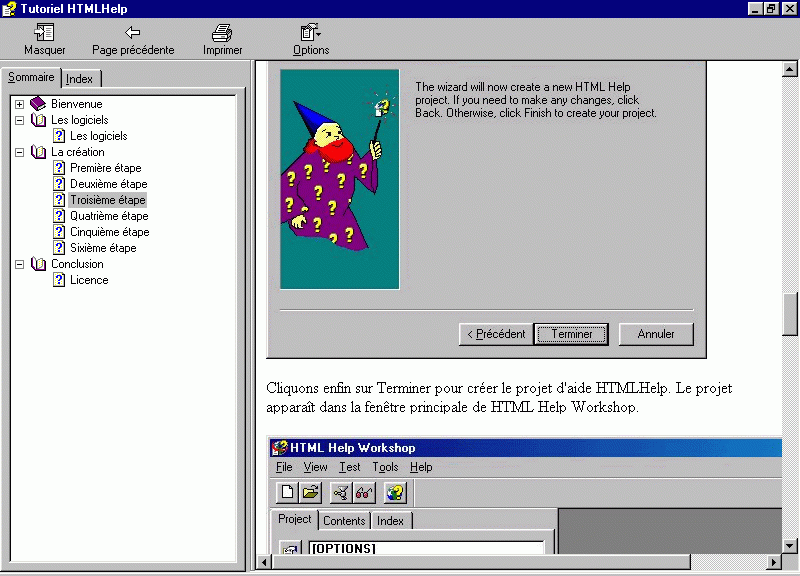The image size is (800, 576).
Task: Open the Deuxième étape topic
Action: point(109,184)
